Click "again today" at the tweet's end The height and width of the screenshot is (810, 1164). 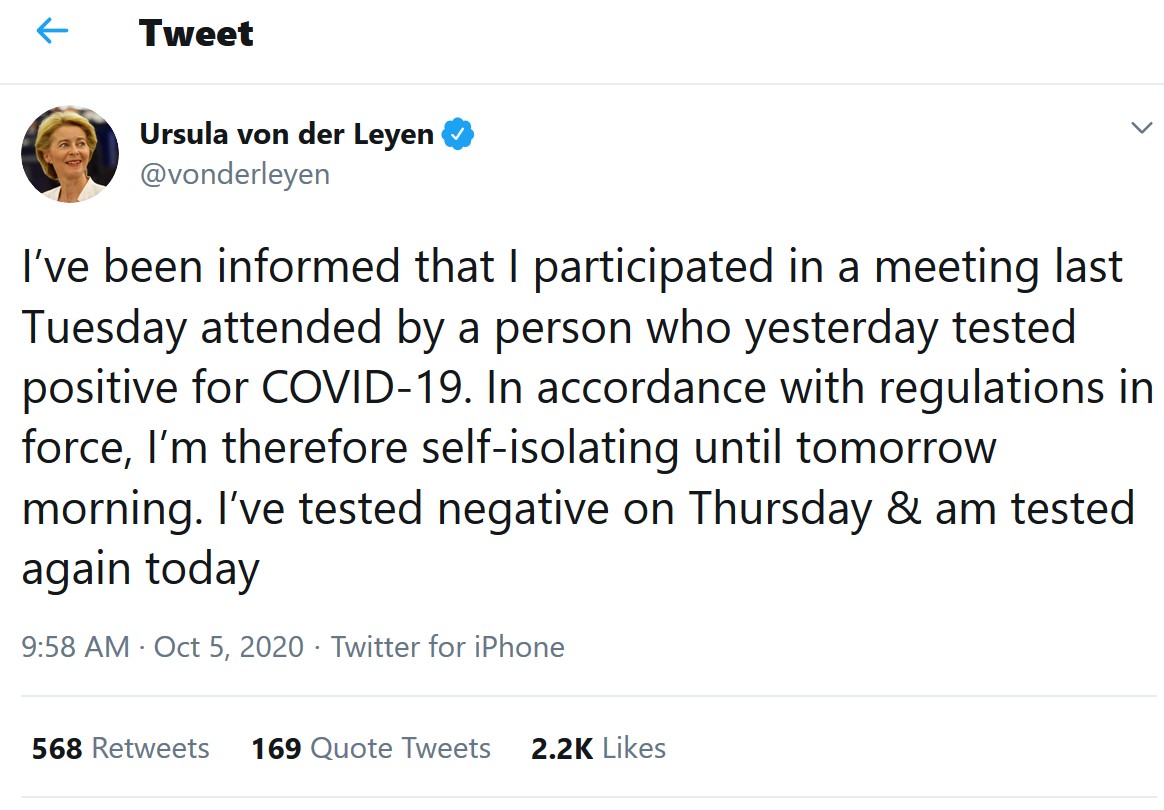pos(140,569)
